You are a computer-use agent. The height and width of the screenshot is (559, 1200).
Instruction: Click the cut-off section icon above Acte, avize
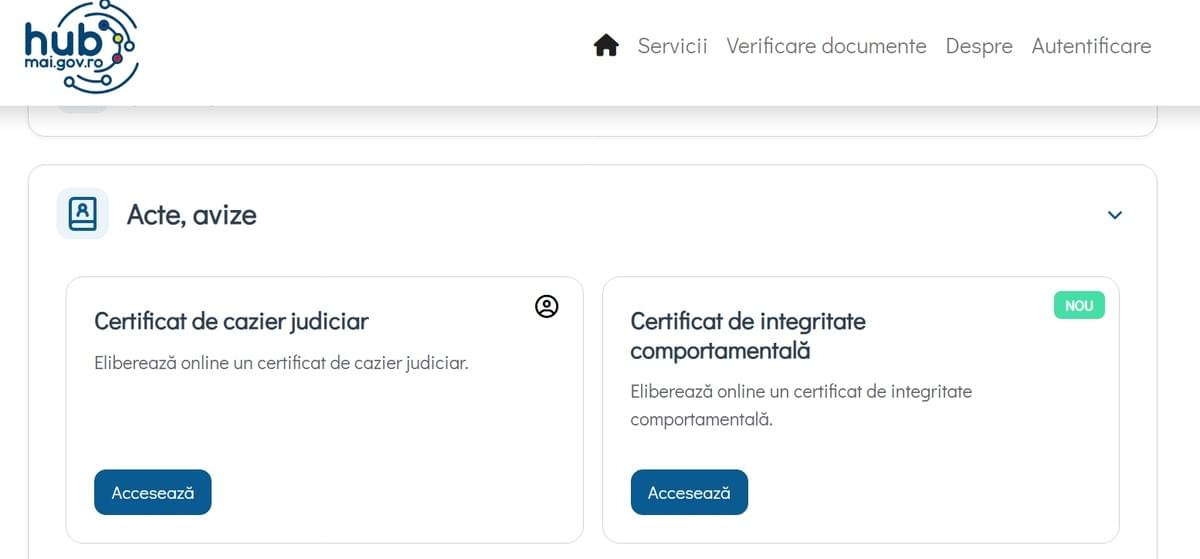82,108
